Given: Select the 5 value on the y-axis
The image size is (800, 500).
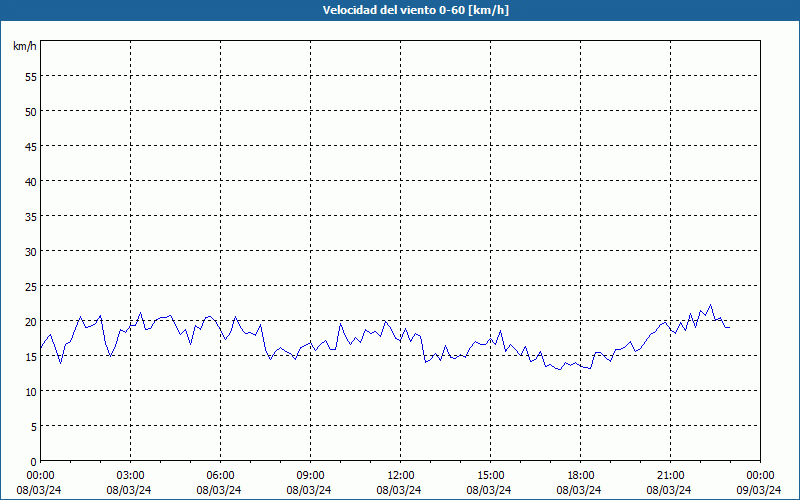Looking at the screenshot, I should [x=34, y=427].
